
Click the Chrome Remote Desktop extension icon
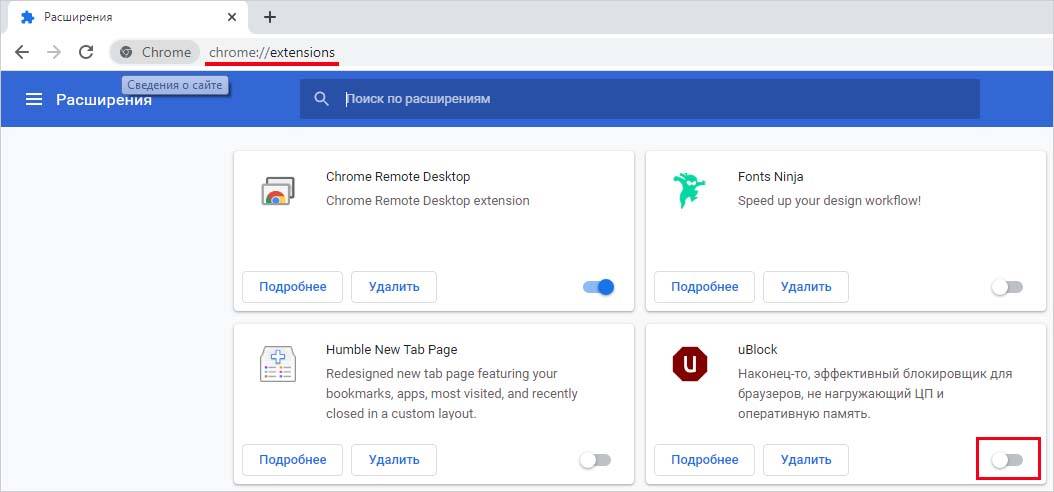click(274, 190)
